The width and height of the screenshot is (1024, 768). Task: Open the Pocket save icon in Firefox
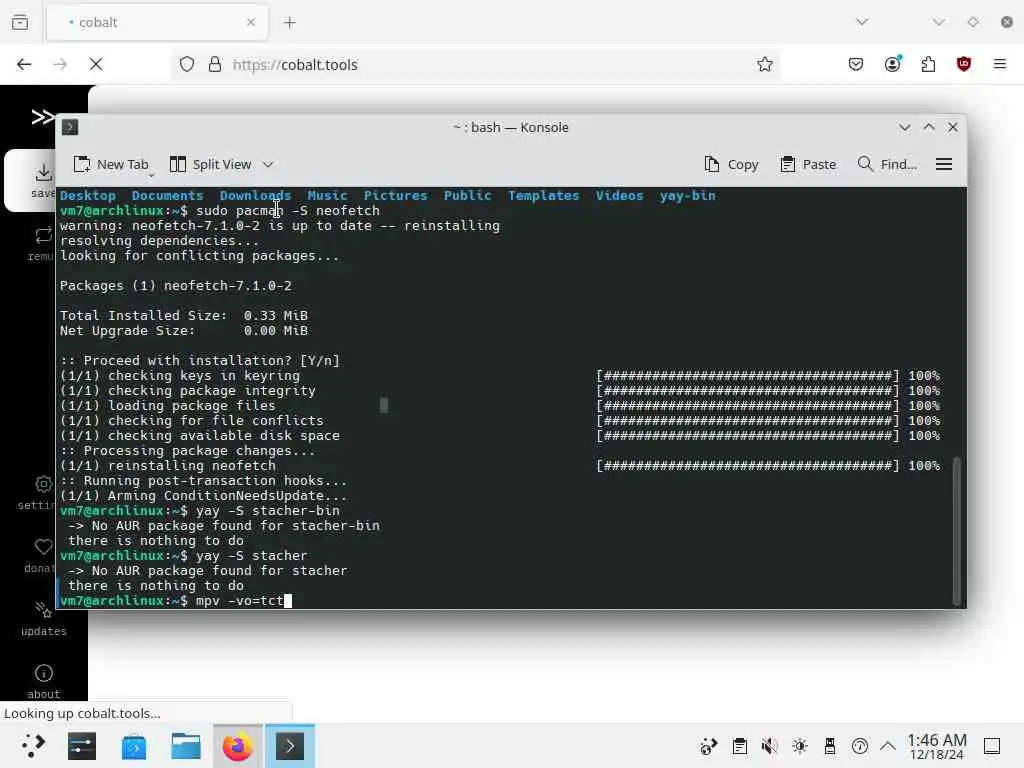[856, 64]
